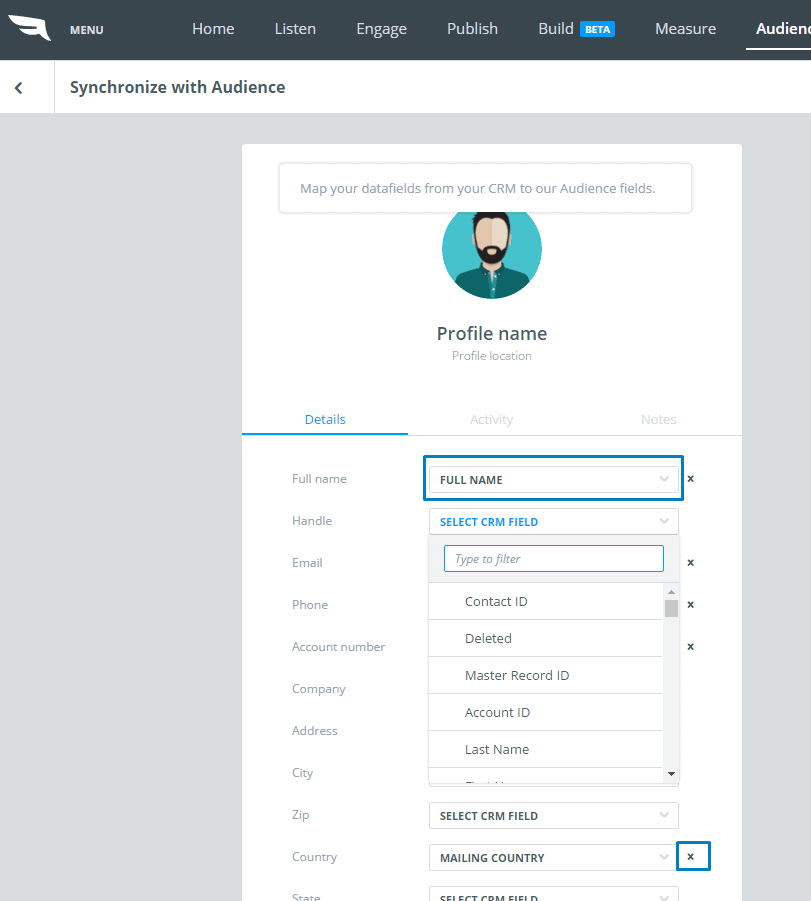The height and width of the screenshot is (901, 811).
Task: Go back using the left chevron
Action: (x=18, y=87)
